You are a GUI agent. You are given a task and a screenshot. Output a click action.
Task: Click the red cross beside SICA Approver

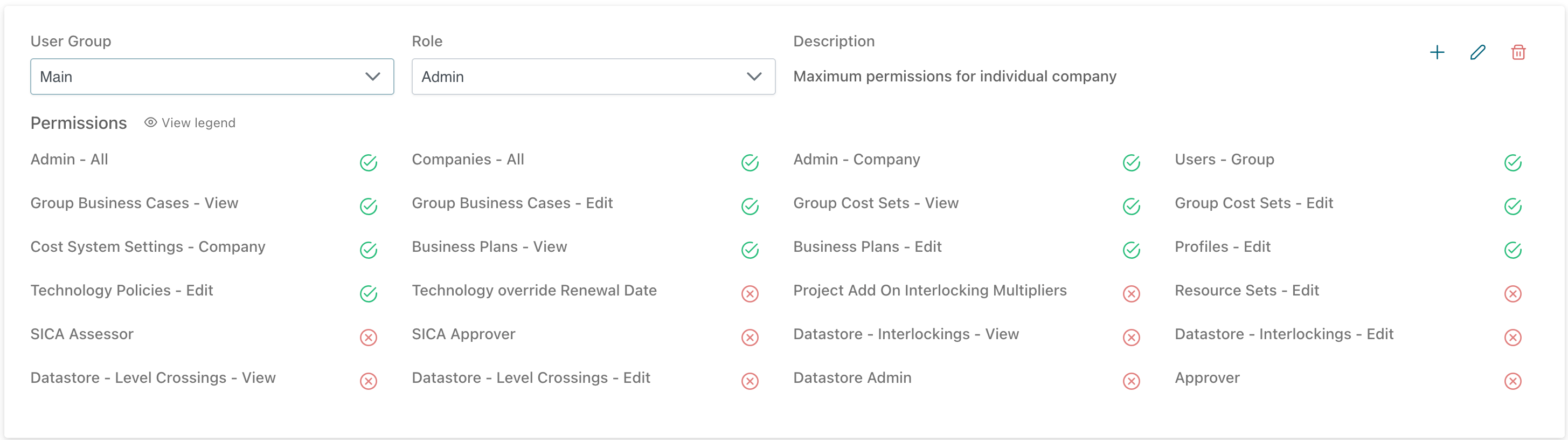click(x=750, y=338)
